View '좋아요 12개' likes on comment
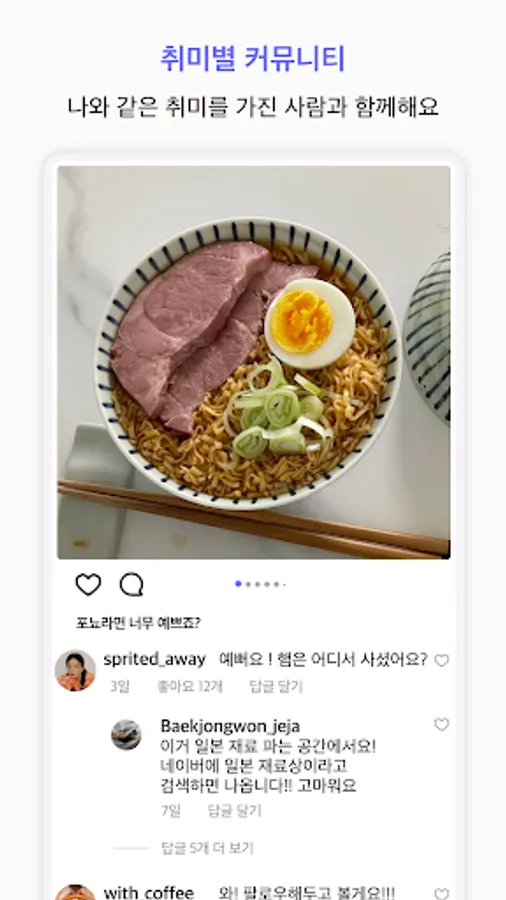506x900 pixels. 190,686
